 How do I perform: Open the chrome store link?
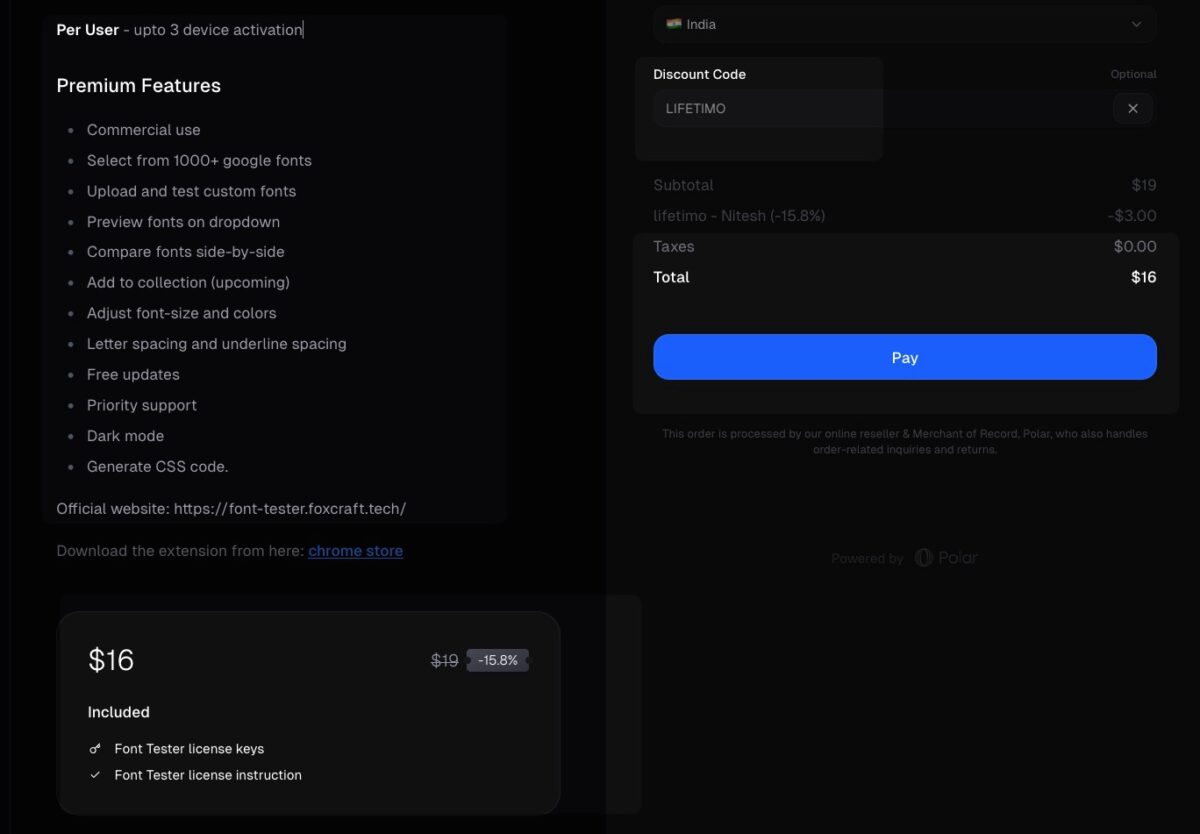click(355, 551)
